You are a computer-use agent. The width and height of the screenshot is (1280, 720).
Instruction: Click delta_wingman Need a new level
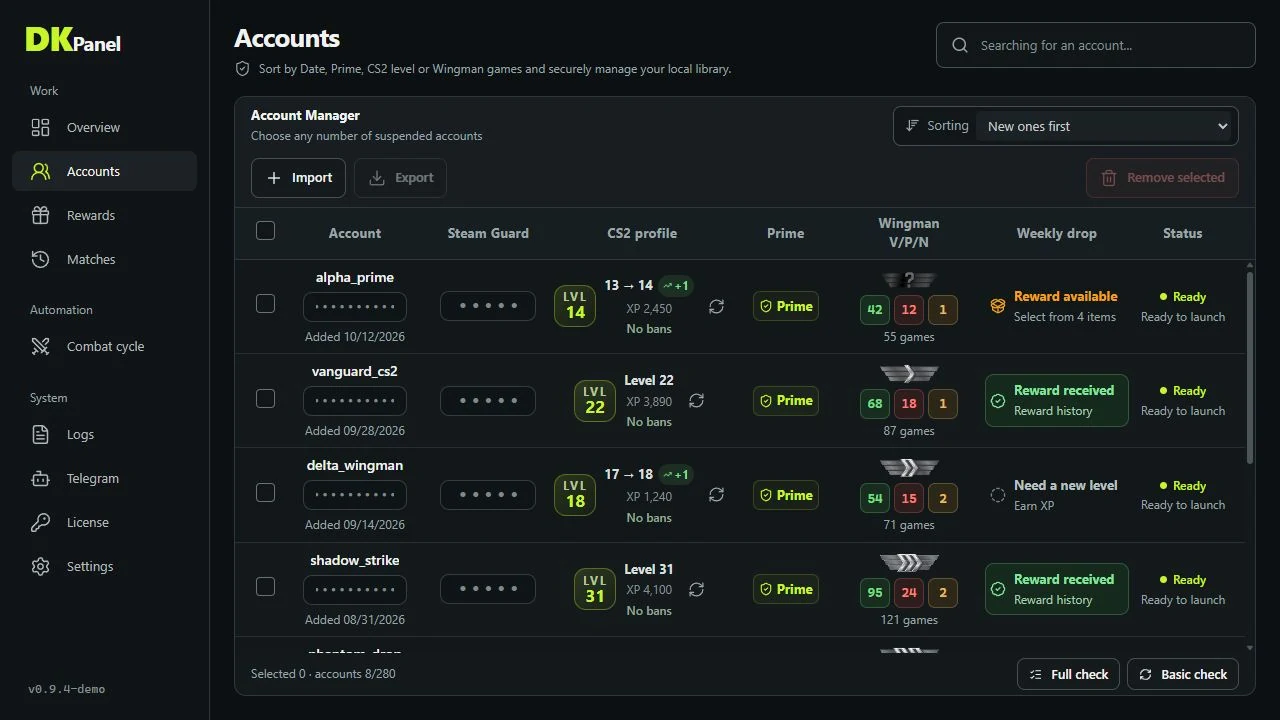tap(1056, 495)
